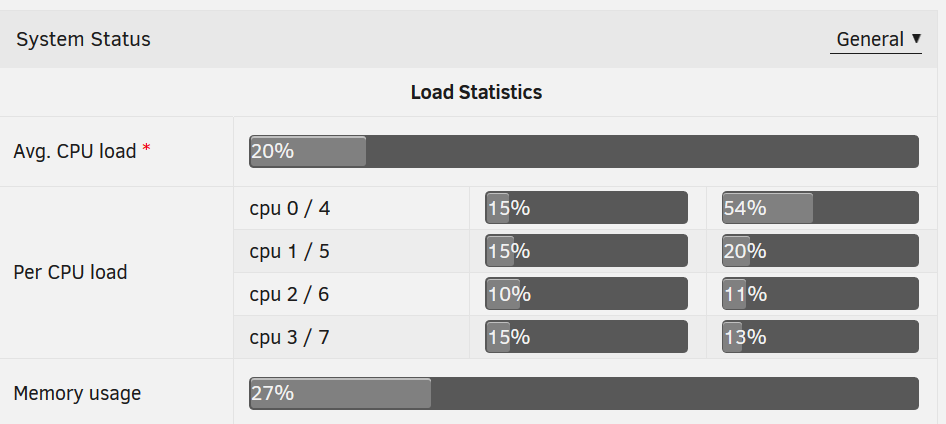Click the cpu 7 bar showing 13%
This screenshot has height=424, width=946.
tap(821, 337)
